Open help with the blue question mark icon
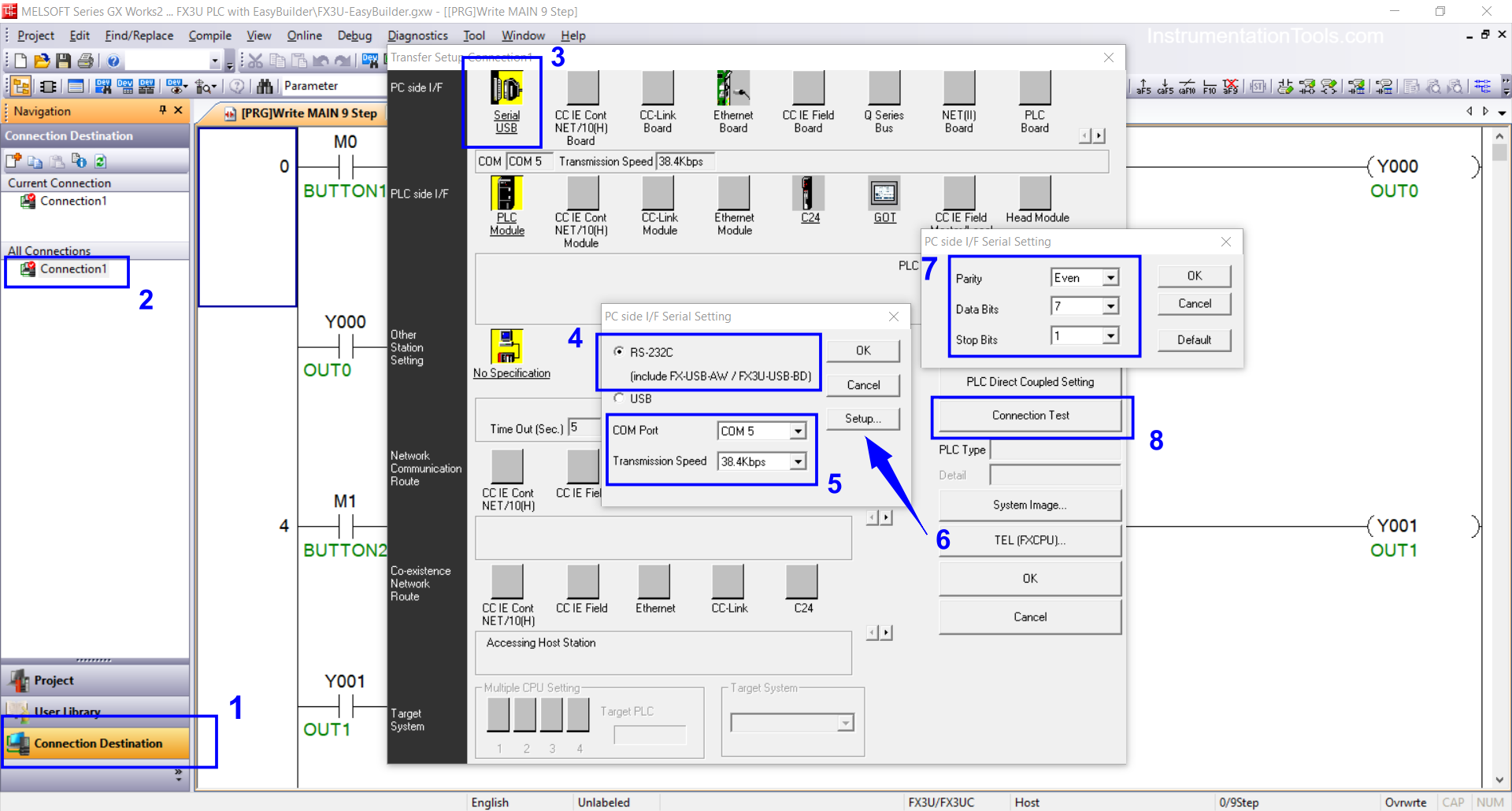The image size is (1512, 811). [113, 61]
